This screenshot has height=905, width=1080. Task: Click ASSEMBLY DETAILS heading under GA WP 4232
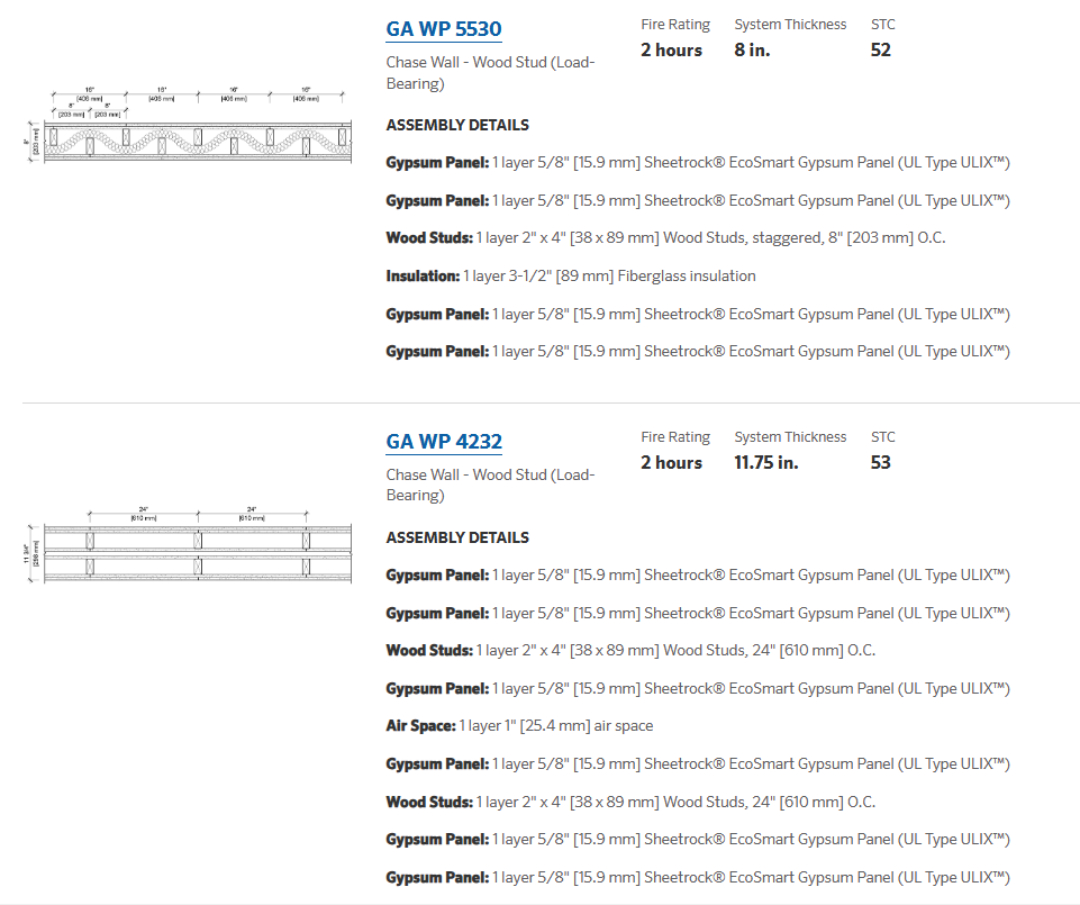click(x=457, y=538)
